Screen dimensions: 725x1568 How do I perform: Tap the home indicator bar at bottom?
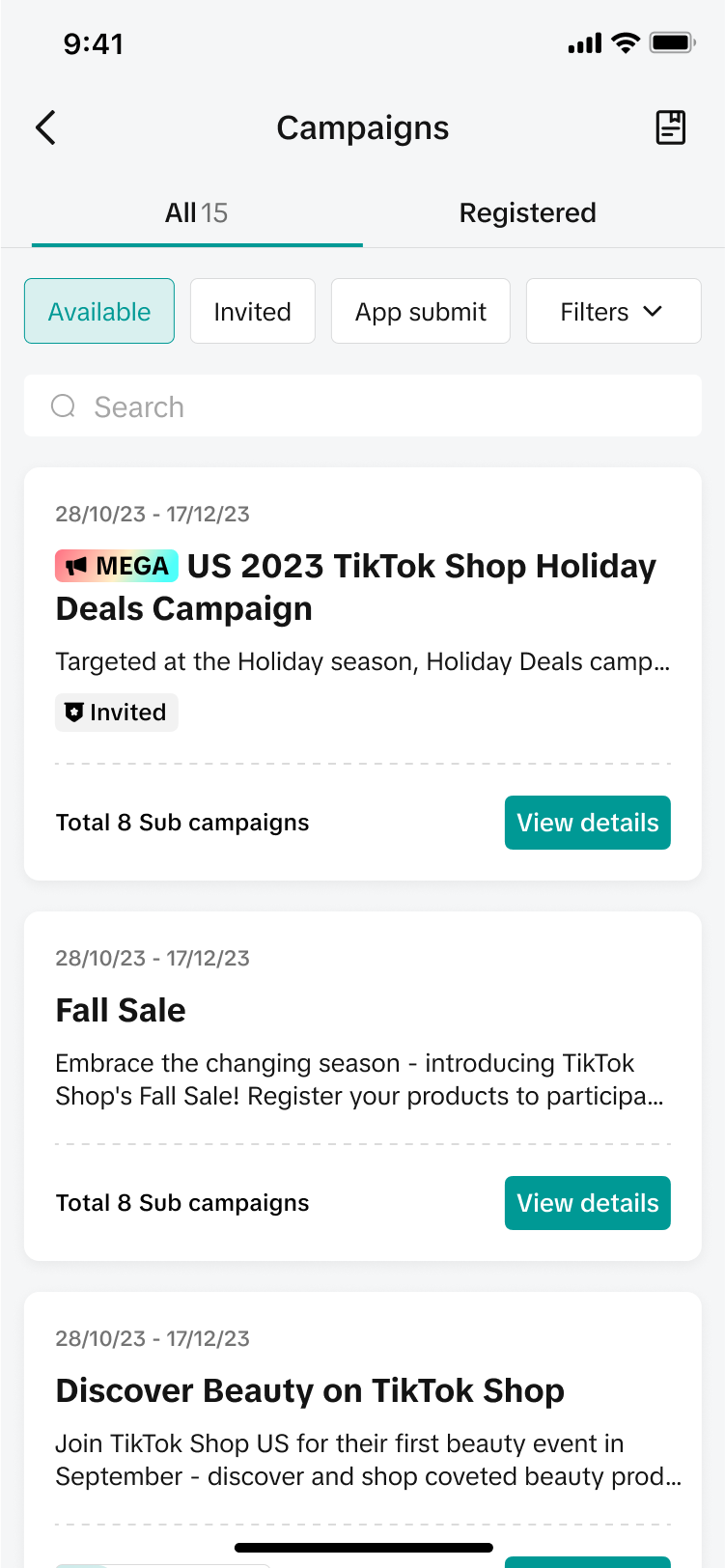click(362, 1547)
